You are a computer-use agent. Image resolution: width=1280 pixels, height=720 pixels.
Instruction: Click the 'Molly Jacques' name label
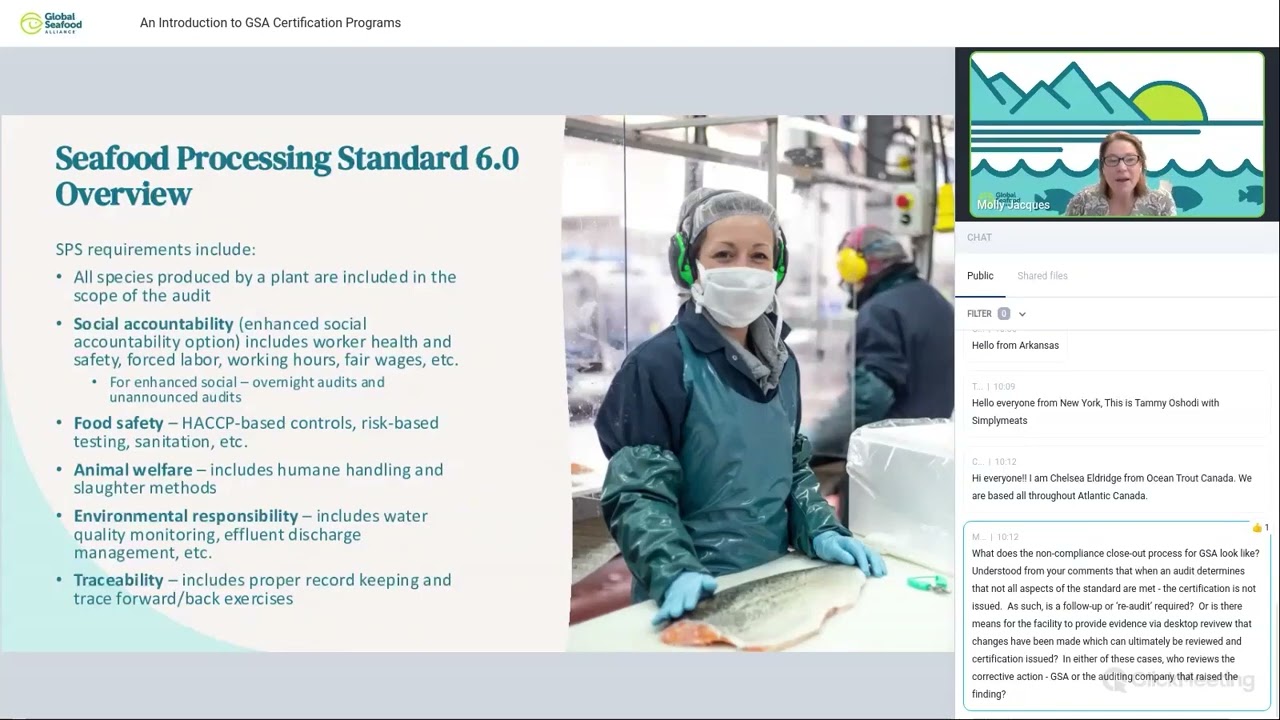click(x=1013, y=205)
